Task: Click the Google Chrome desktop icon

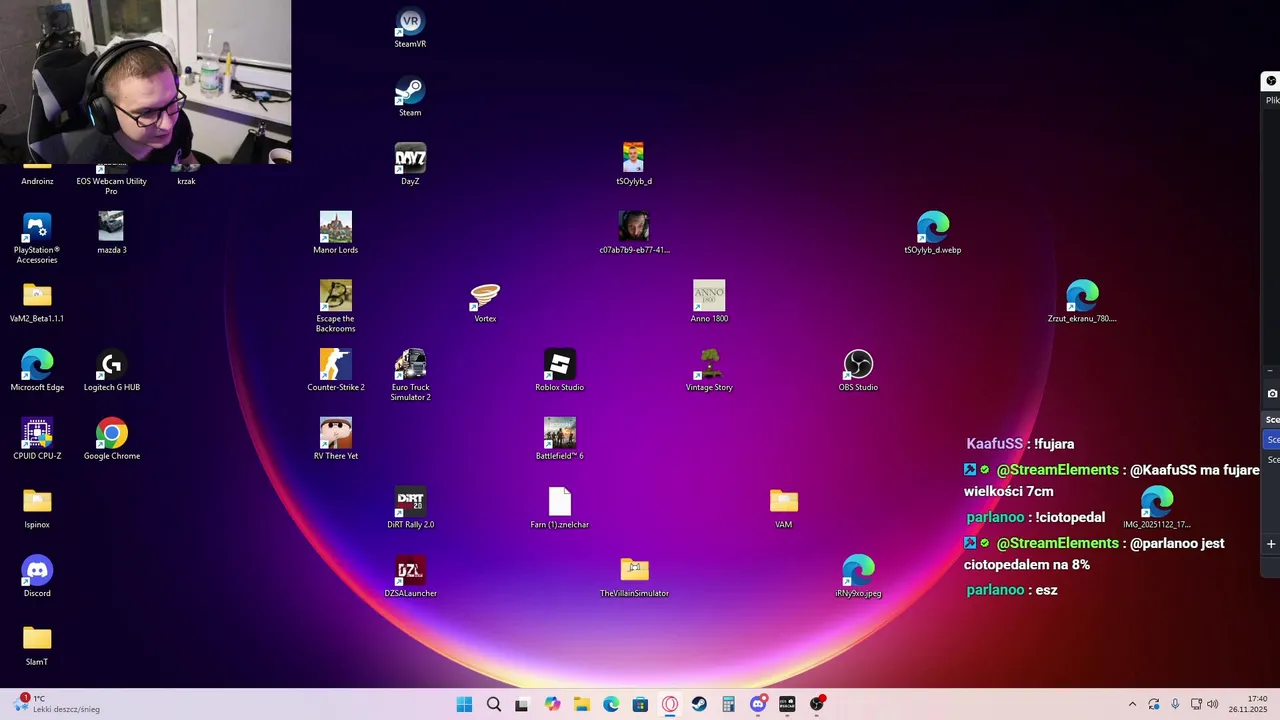Action: [x=111, y=440]
